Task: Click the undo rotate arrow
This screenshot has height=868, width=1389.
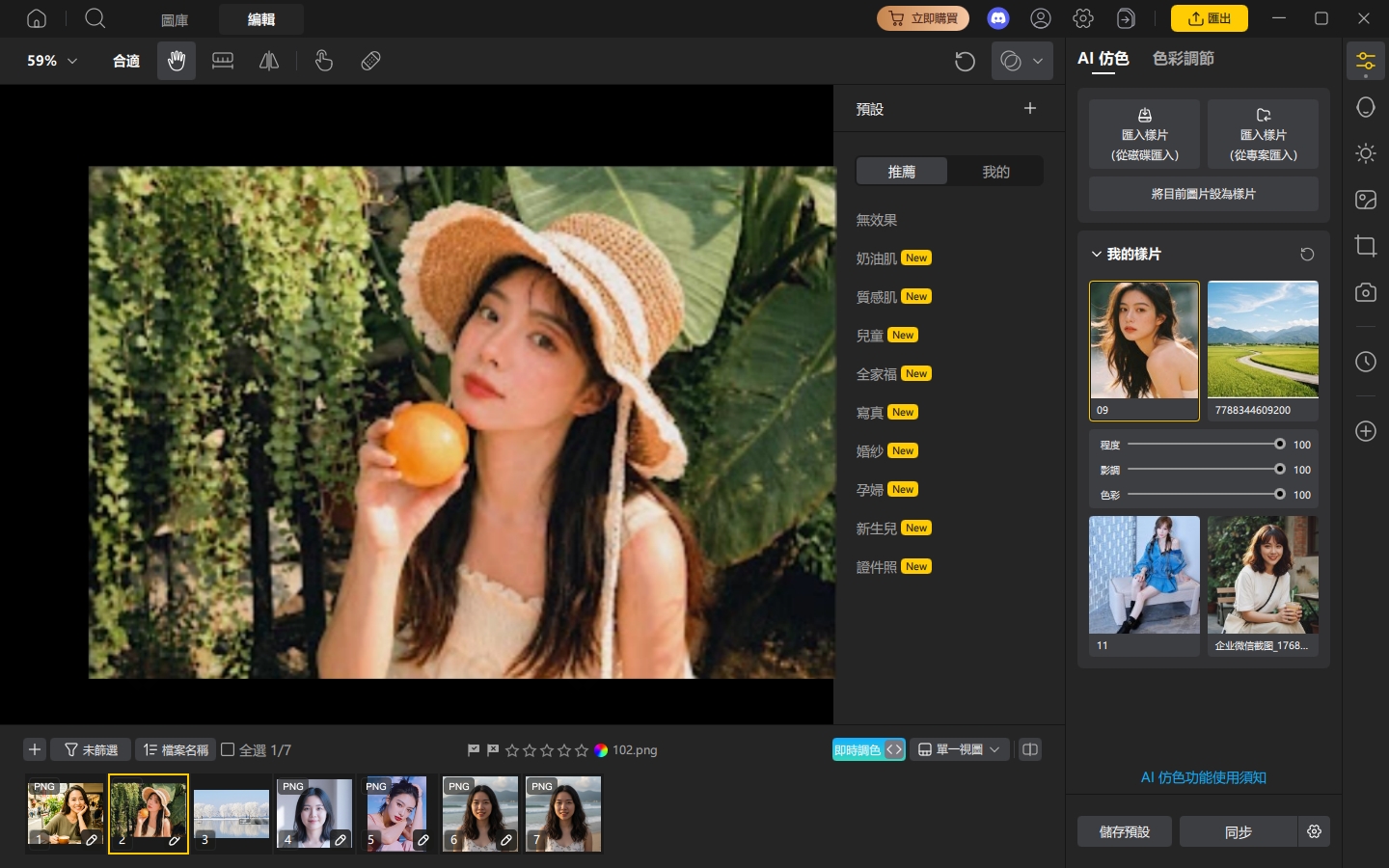Action: point(965,61)
